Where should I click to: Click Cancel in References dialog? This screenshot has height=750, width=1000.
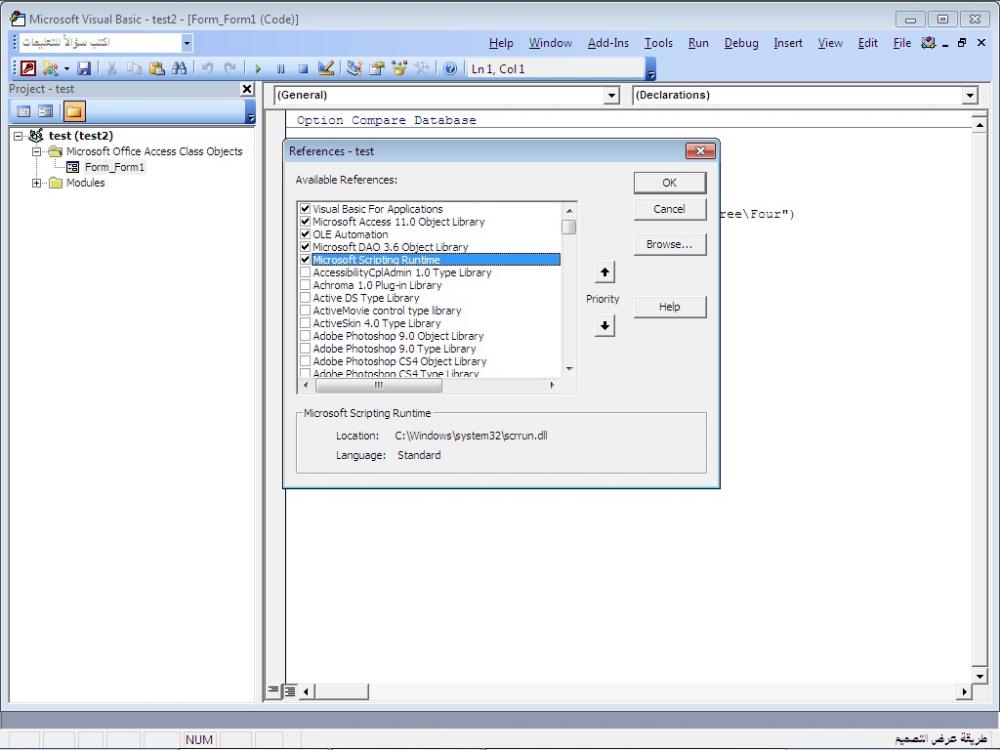click(x=670, y=209)
